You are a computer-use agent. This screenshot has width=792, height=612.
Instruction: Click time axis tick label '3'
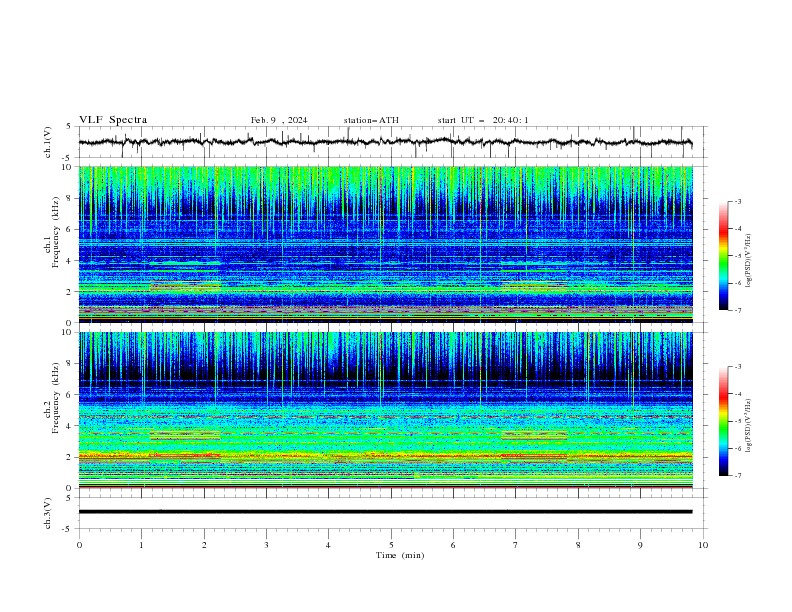point(266,545)
